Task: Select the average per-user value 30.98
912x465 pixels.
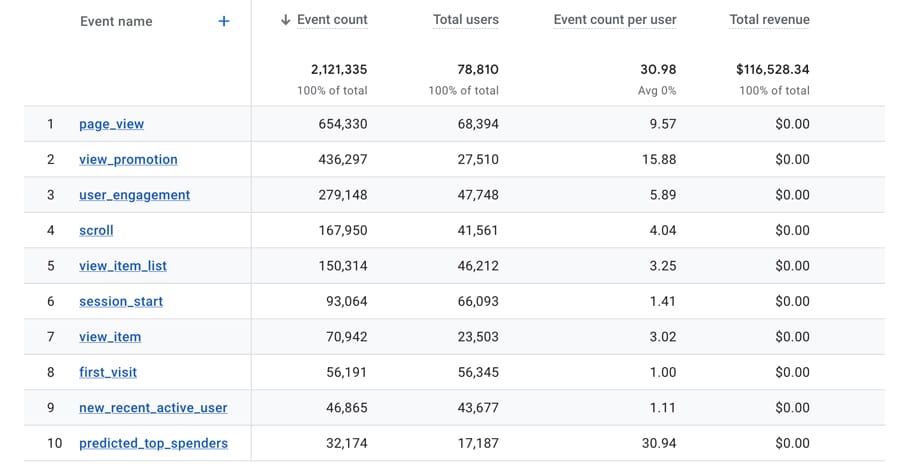Action: 658,69
